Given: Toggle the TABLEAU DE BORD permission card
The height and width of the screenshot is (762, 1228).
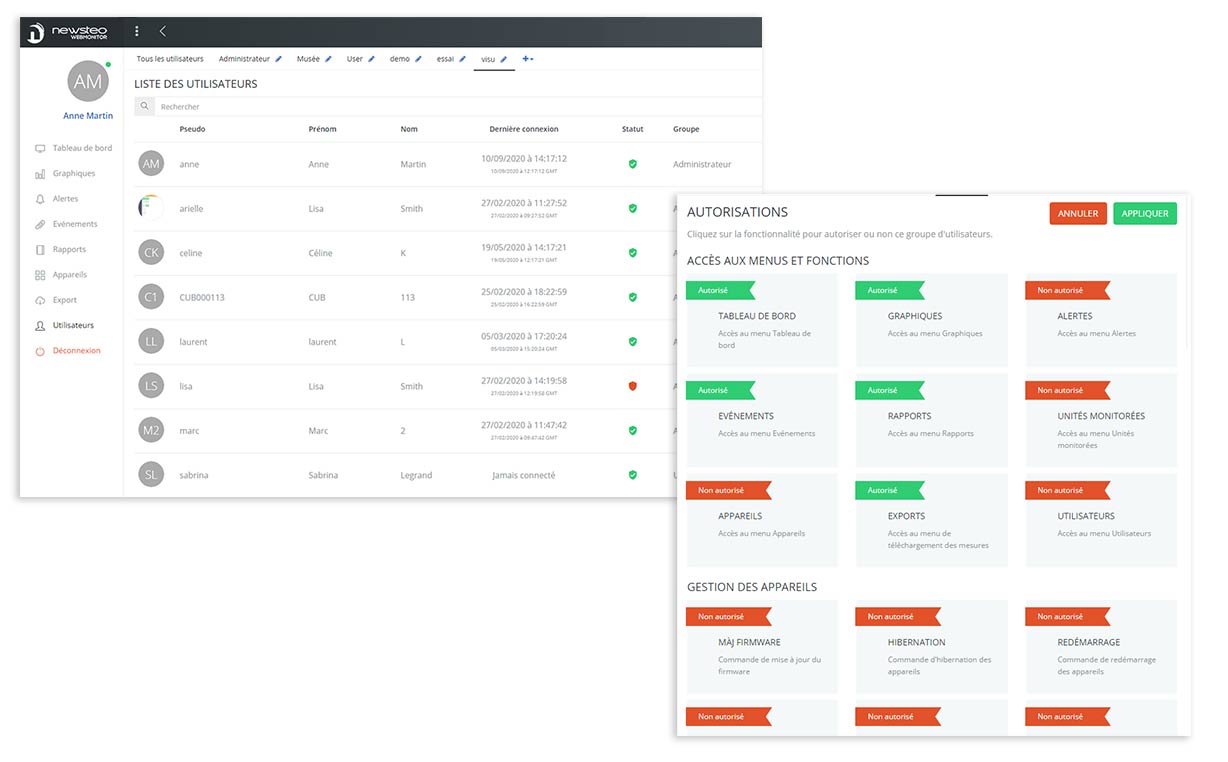Looking at the screenshot, I should [762, 321].
